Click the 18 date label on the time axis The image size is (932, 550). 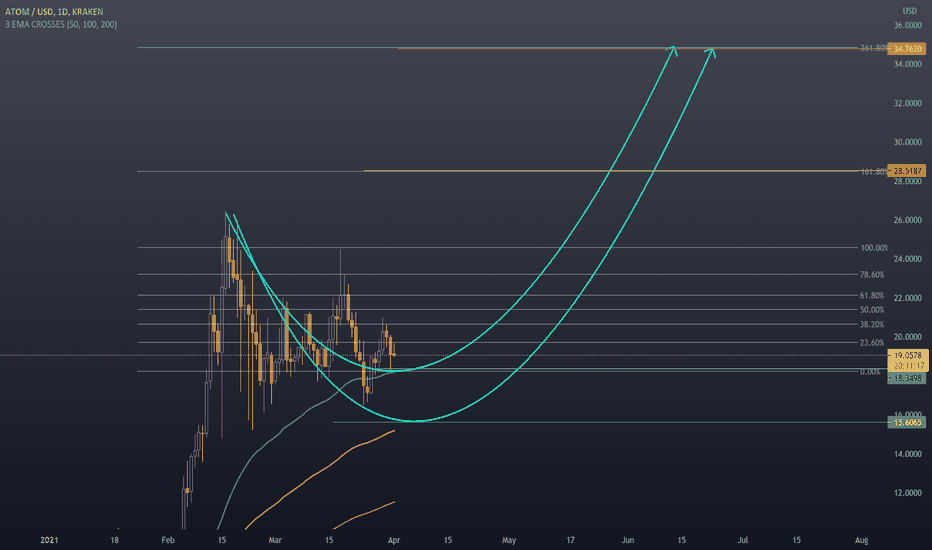(x=114, y=540)
